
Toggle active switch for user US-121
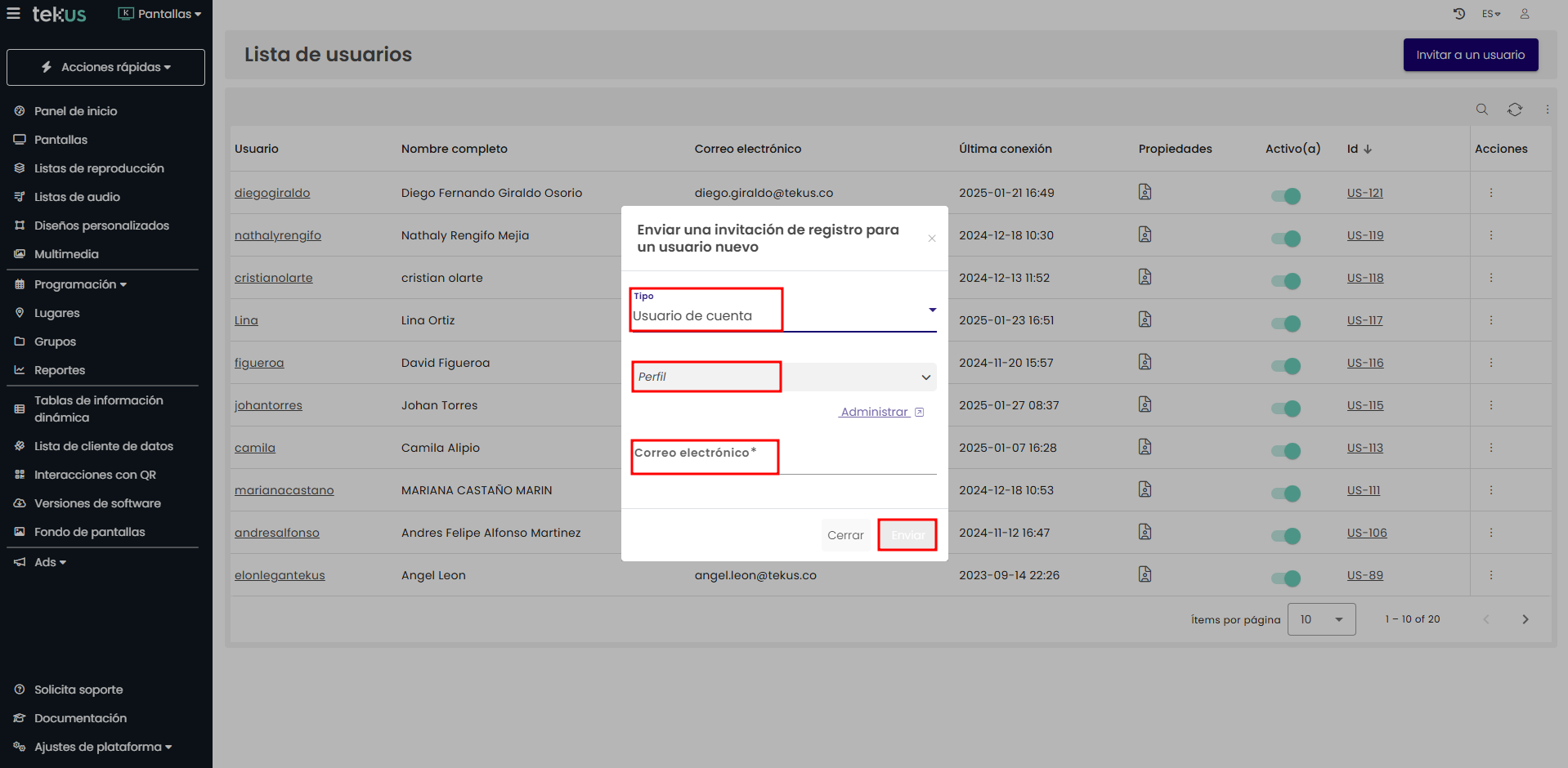1285,196
